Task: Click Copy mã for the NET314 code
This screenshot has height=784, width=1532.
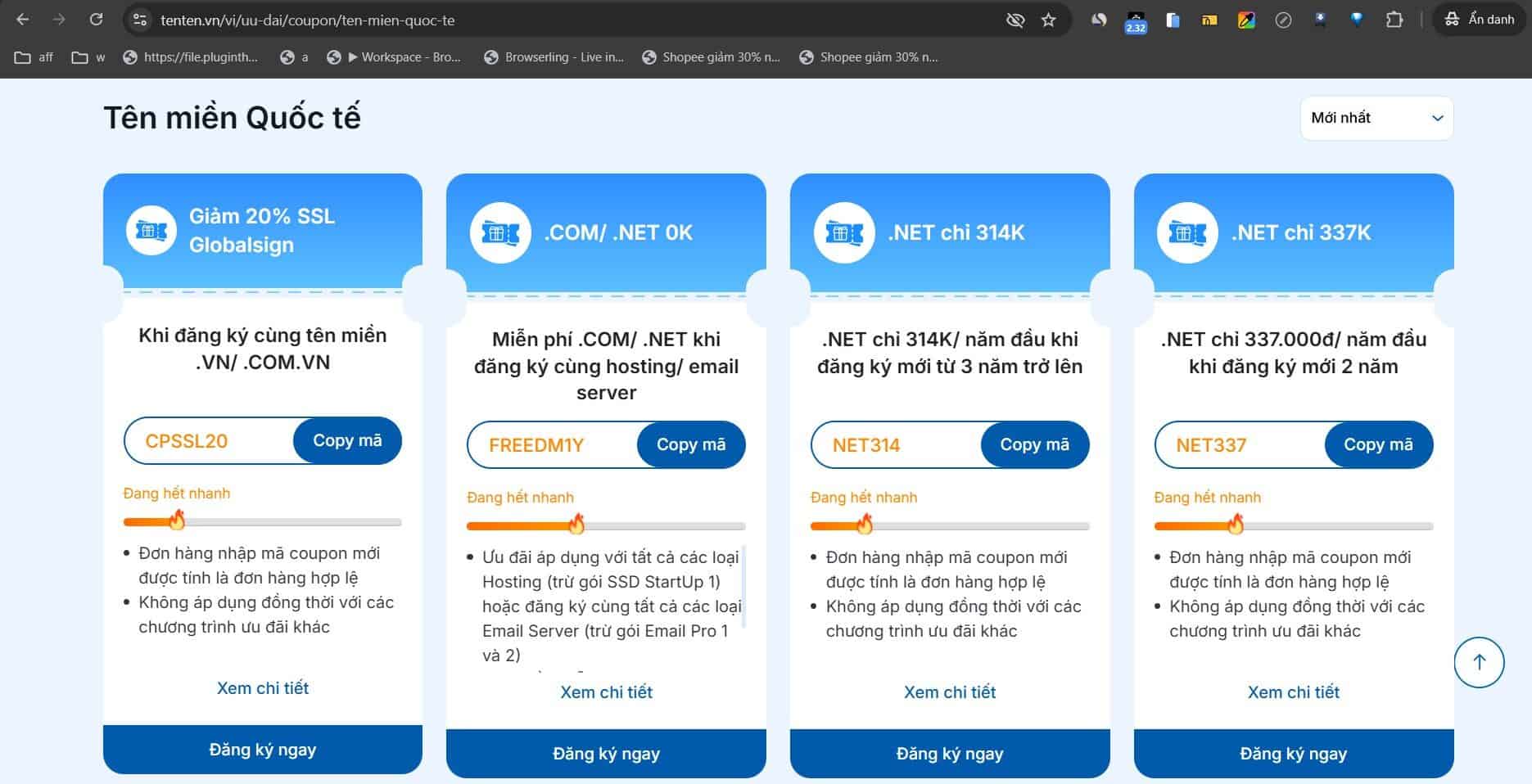Action: tap(1034, 444)
